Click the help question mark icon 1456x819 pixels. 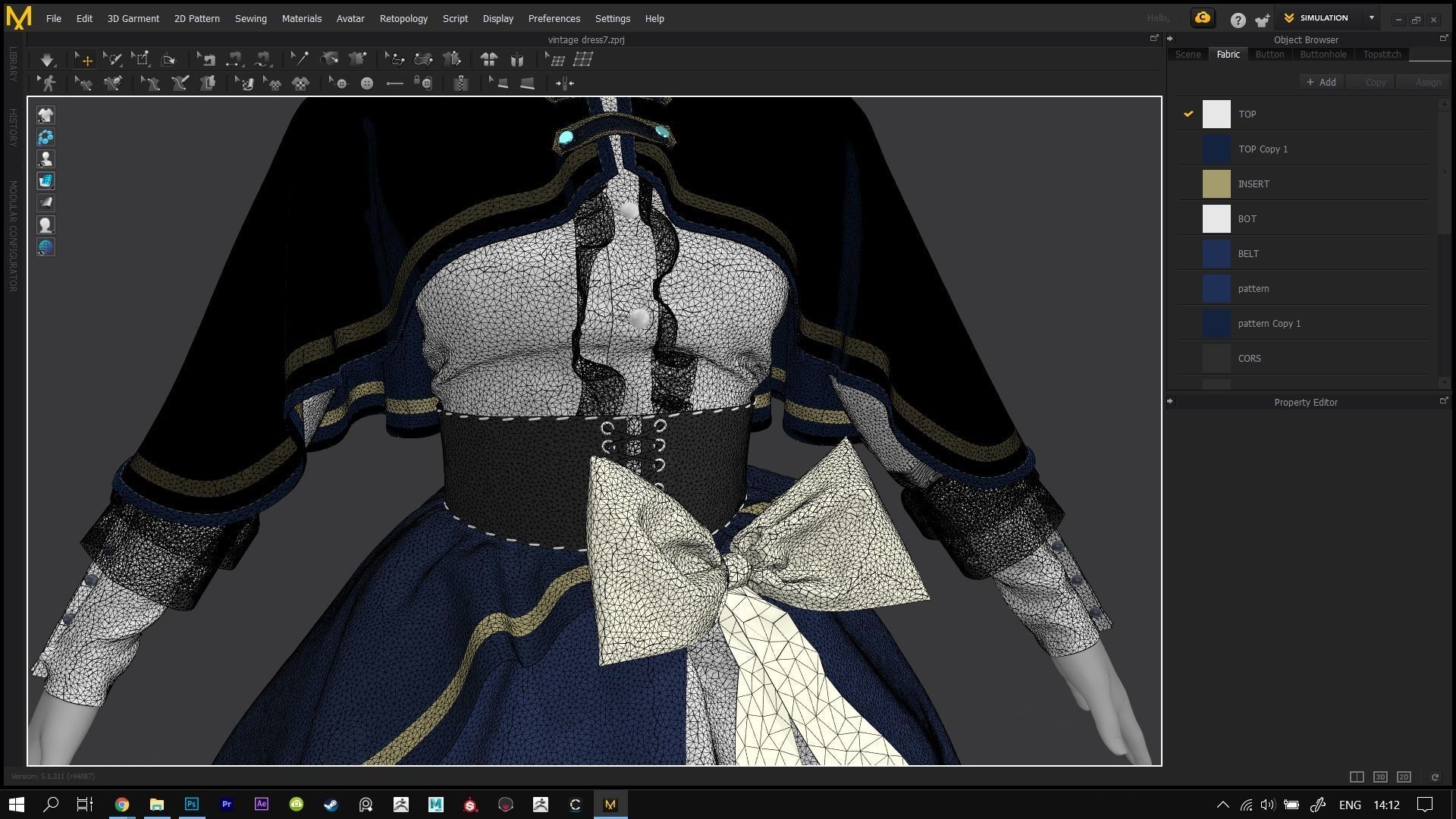tap(1238, 20)
